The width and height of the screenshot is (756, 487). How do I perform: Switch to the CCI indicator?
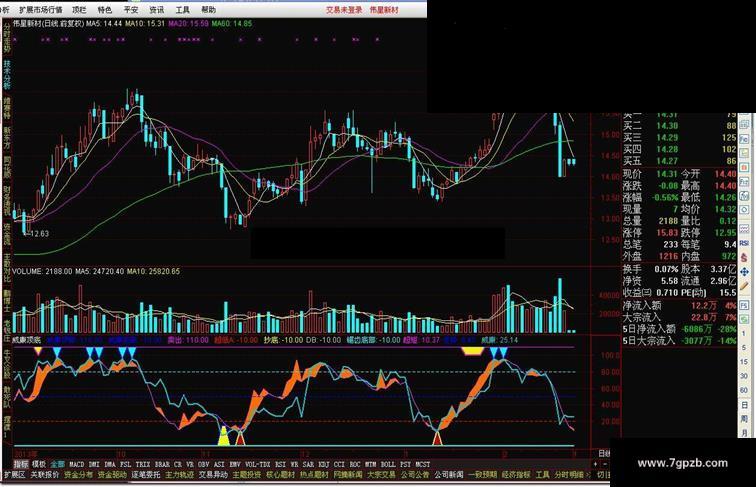339,464
